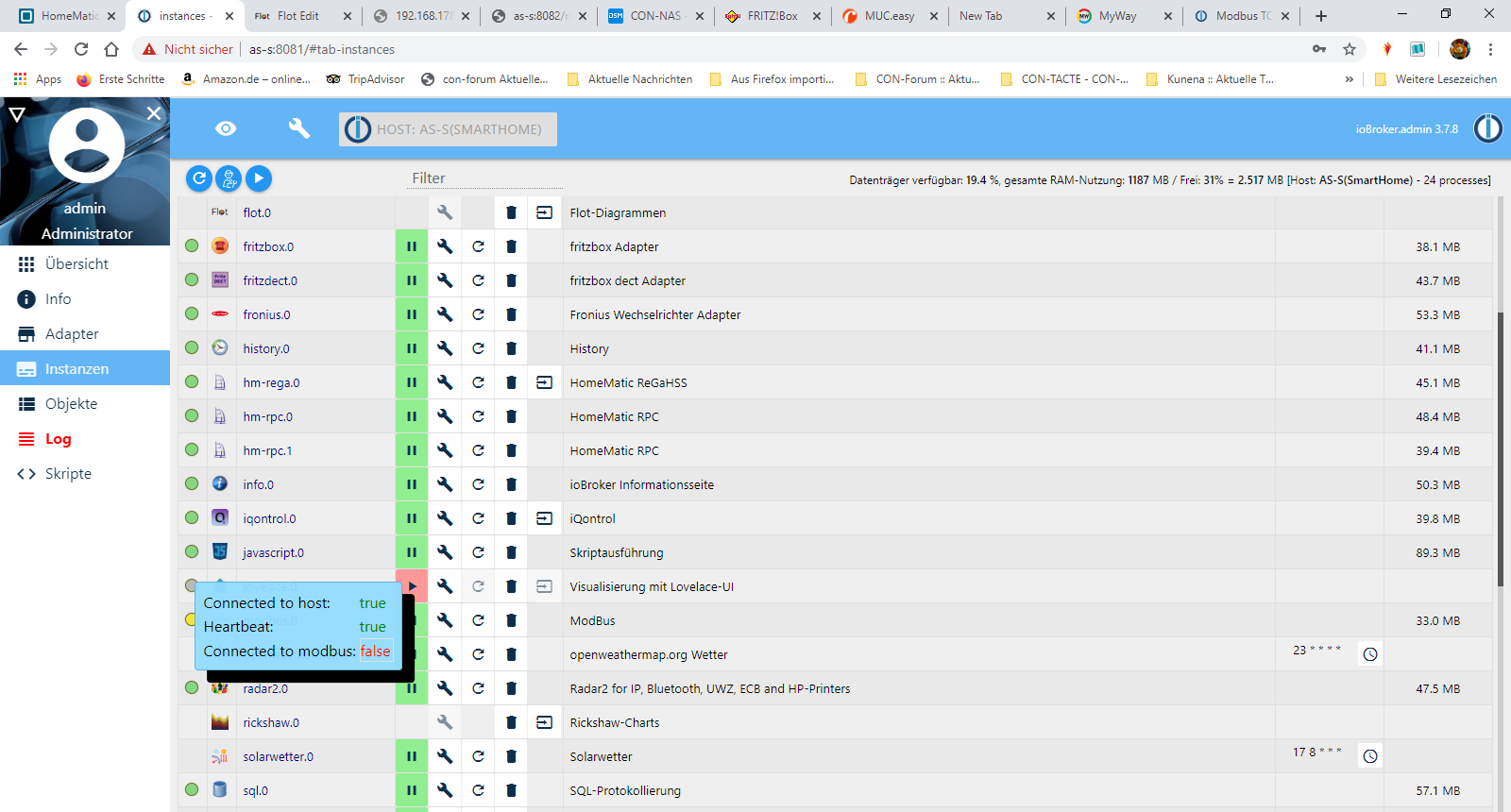Go to Adapter in the sidebar
This screenshot has height=812, width=1511.
coord(85,334)
